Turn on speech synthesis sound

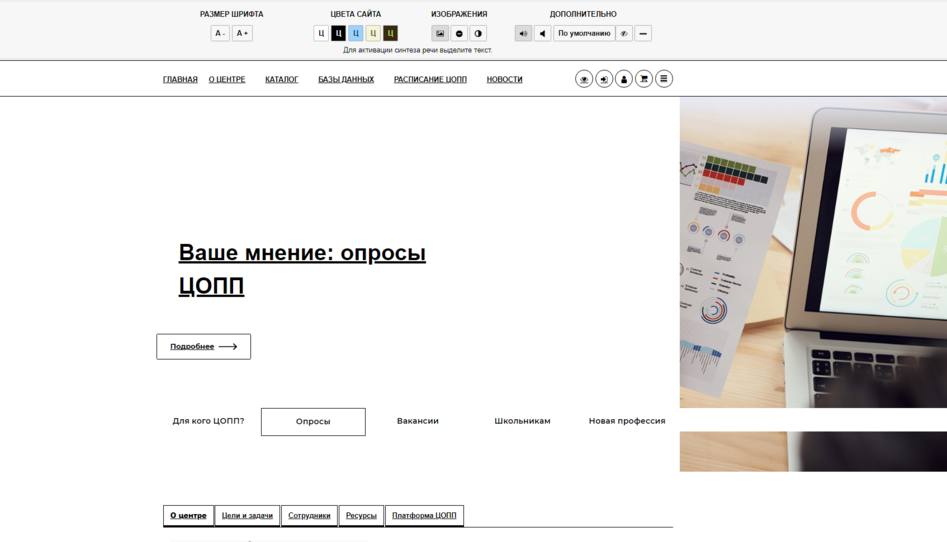523,33
